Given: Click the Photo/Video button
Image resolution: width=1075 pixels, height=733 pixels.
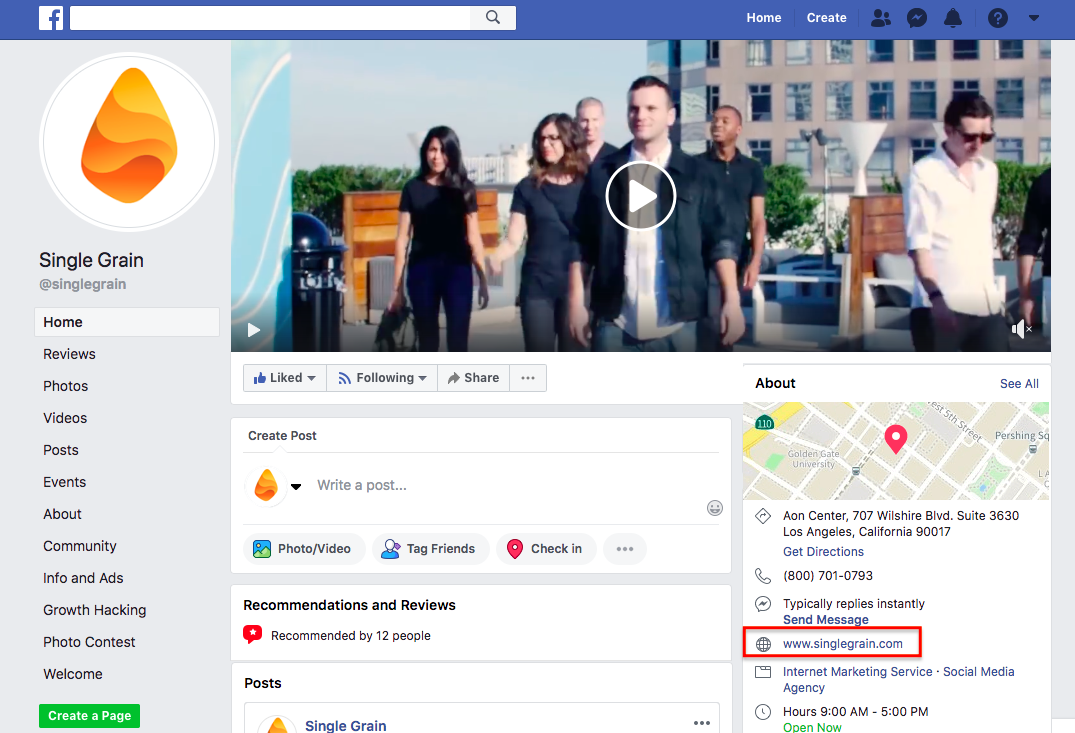Looking at the screenshot, I should point(304,549).
